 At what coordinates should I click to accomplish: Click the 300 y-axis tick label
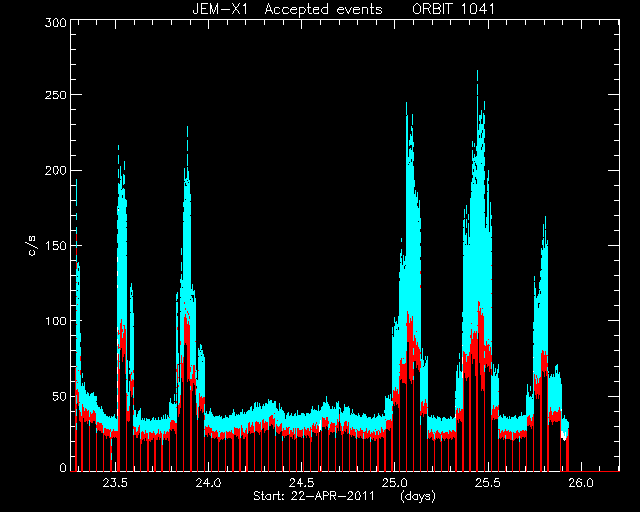[56, 23]
